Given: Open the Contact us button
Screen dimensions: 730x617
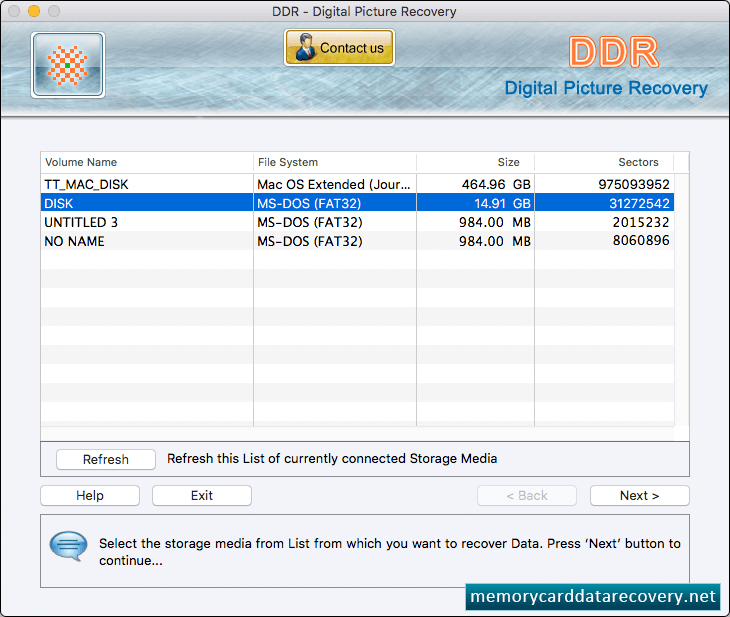Looking at the screenshot, I should point(339,47).
